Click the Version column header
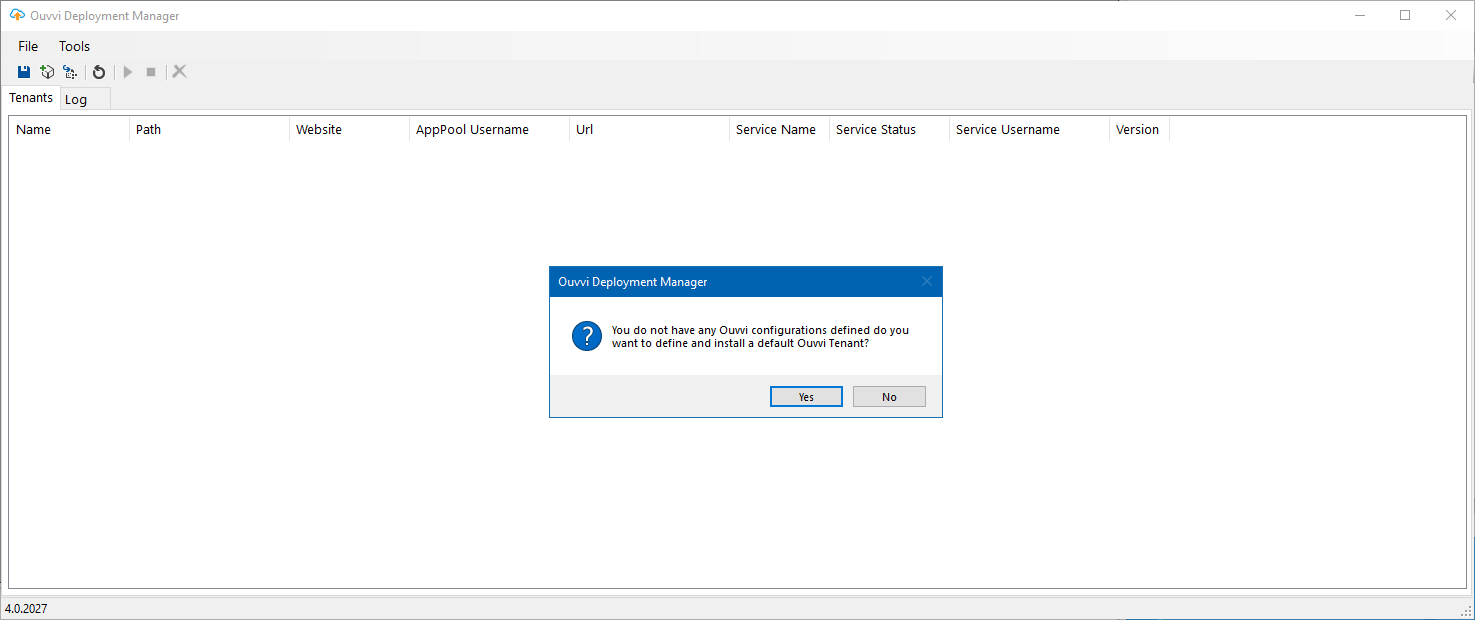The width and height of the screenshot is (1475, 620). tap(1139, 129)
